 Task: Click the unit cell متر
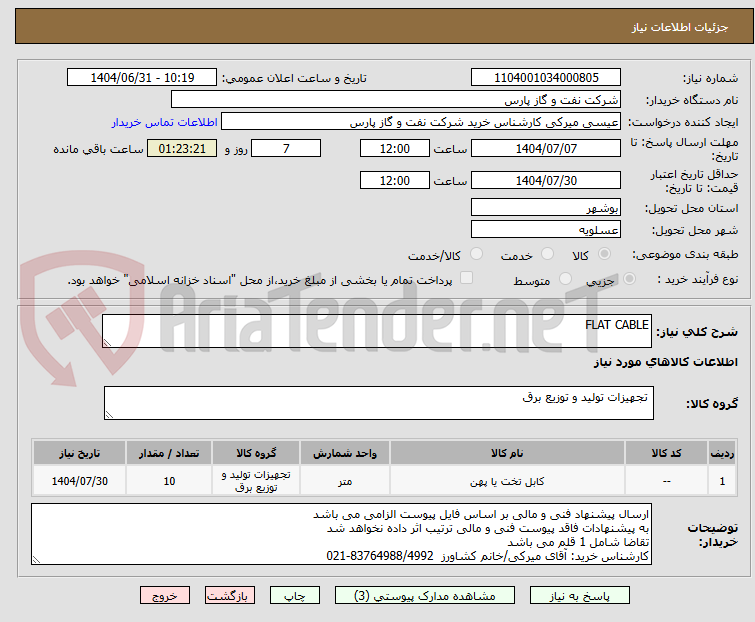(x=345, y=481)
